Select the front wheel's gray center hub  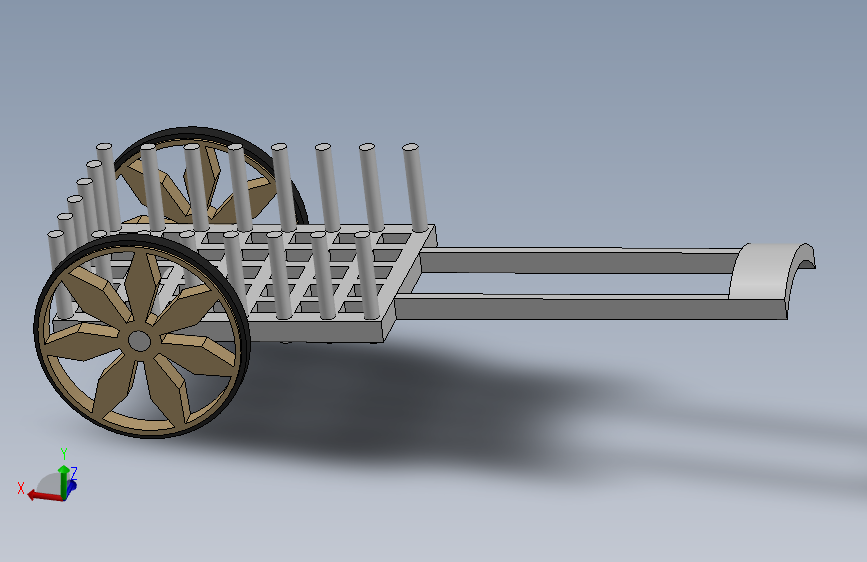[x=139, y=341]
